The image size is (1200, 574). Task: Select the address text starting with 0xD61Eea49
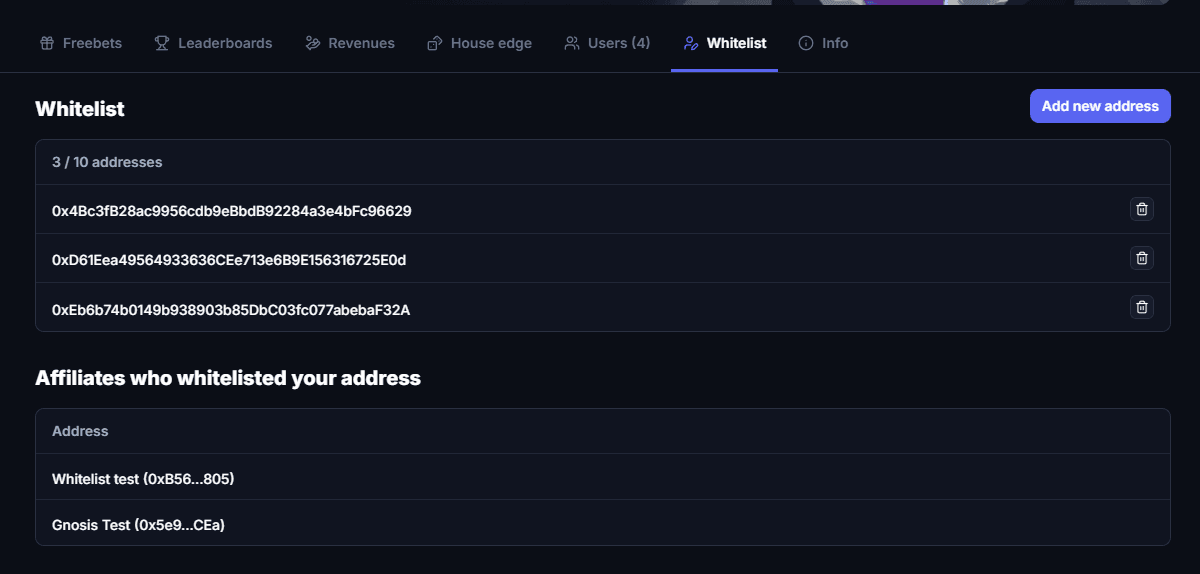point(228,260)
